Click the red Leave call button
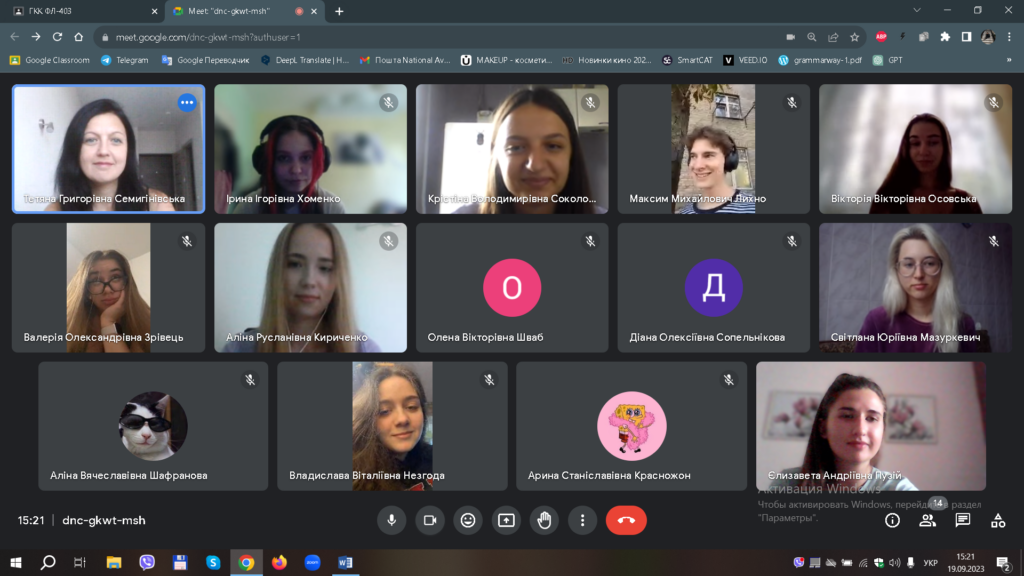 (x=626, y=520)
